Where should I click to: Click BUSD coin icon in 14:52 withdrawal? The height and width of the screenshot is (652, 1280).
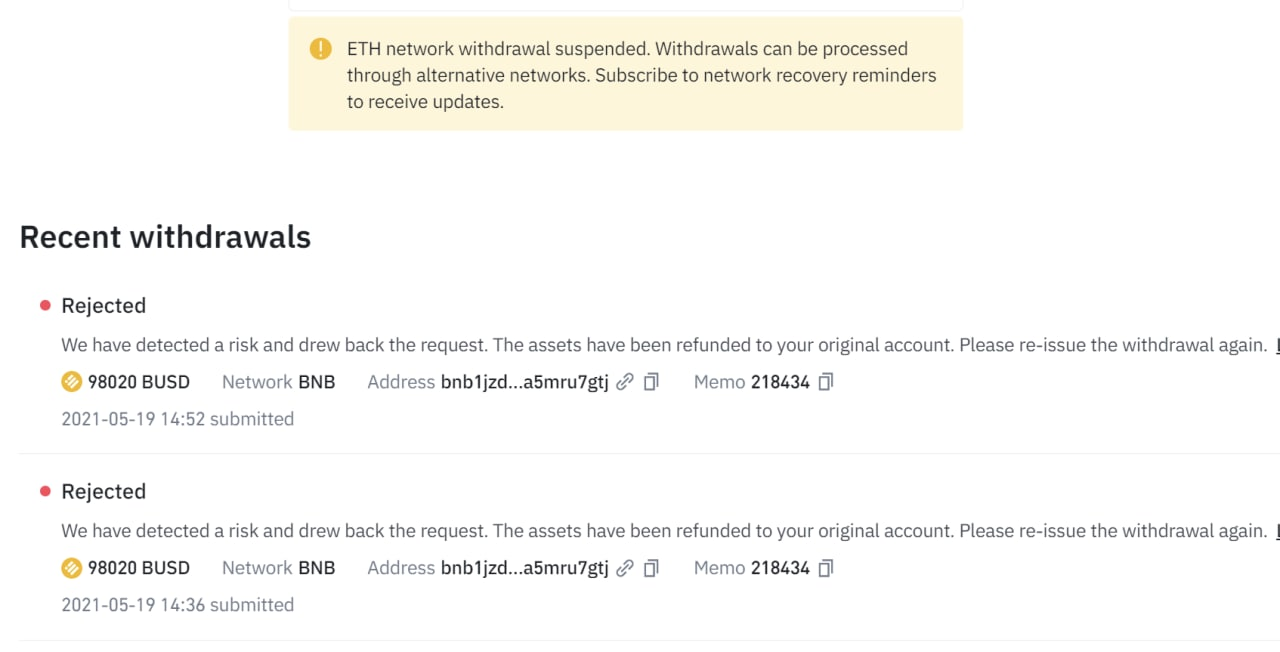point(71,382)
